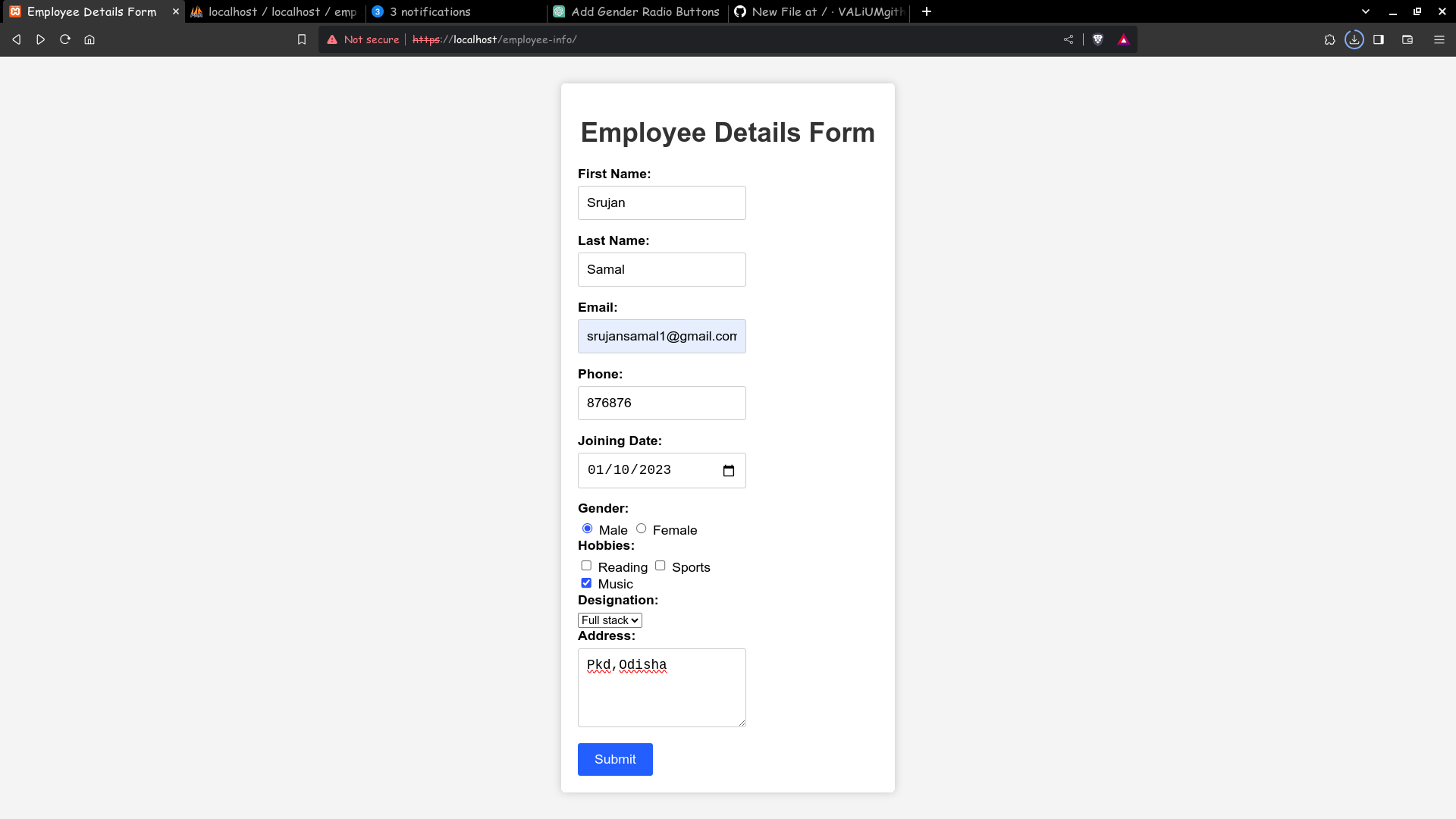Bookmark the current page
Image resolution: width=1456 pixels, height=819 pixels.
[x=302, y=39]
